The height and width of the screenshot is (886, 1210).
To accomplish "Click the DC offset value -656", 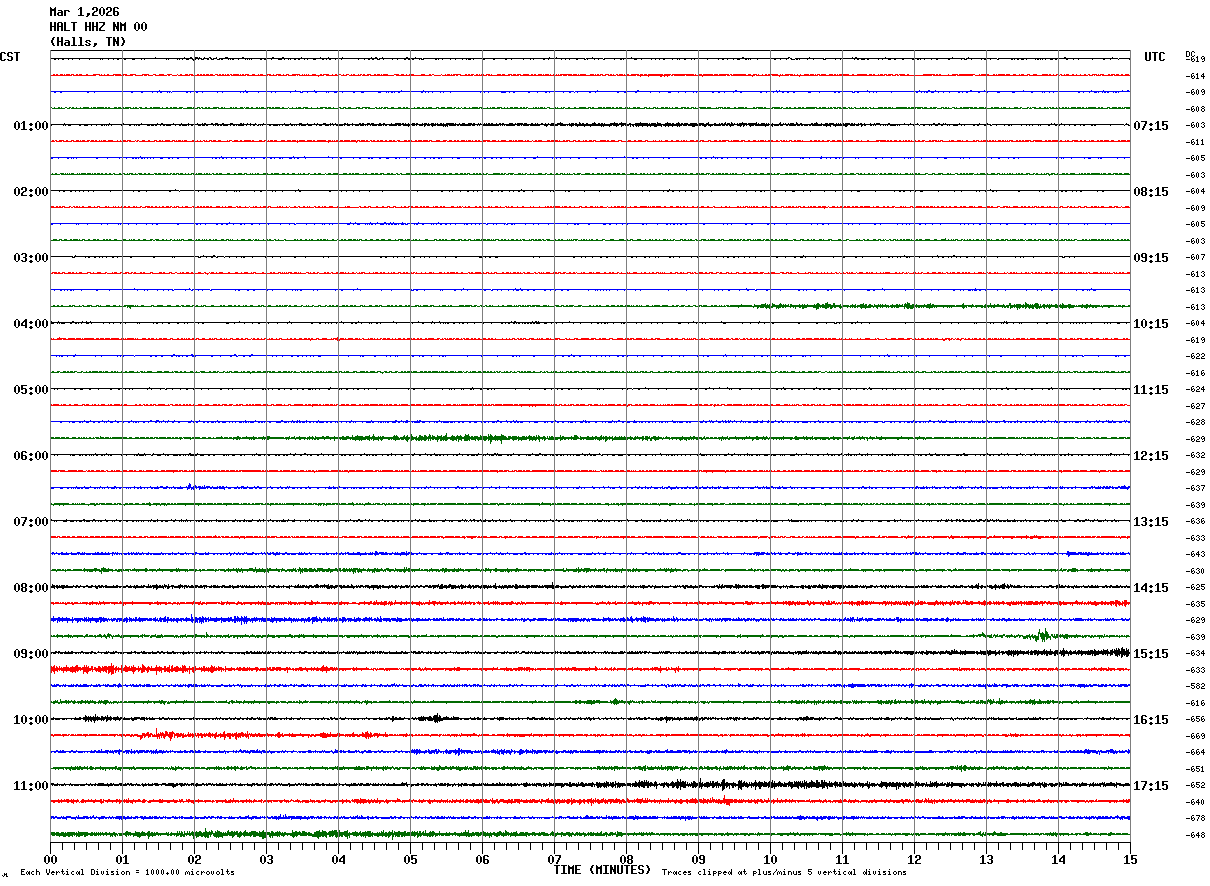I will [1195, 719].
